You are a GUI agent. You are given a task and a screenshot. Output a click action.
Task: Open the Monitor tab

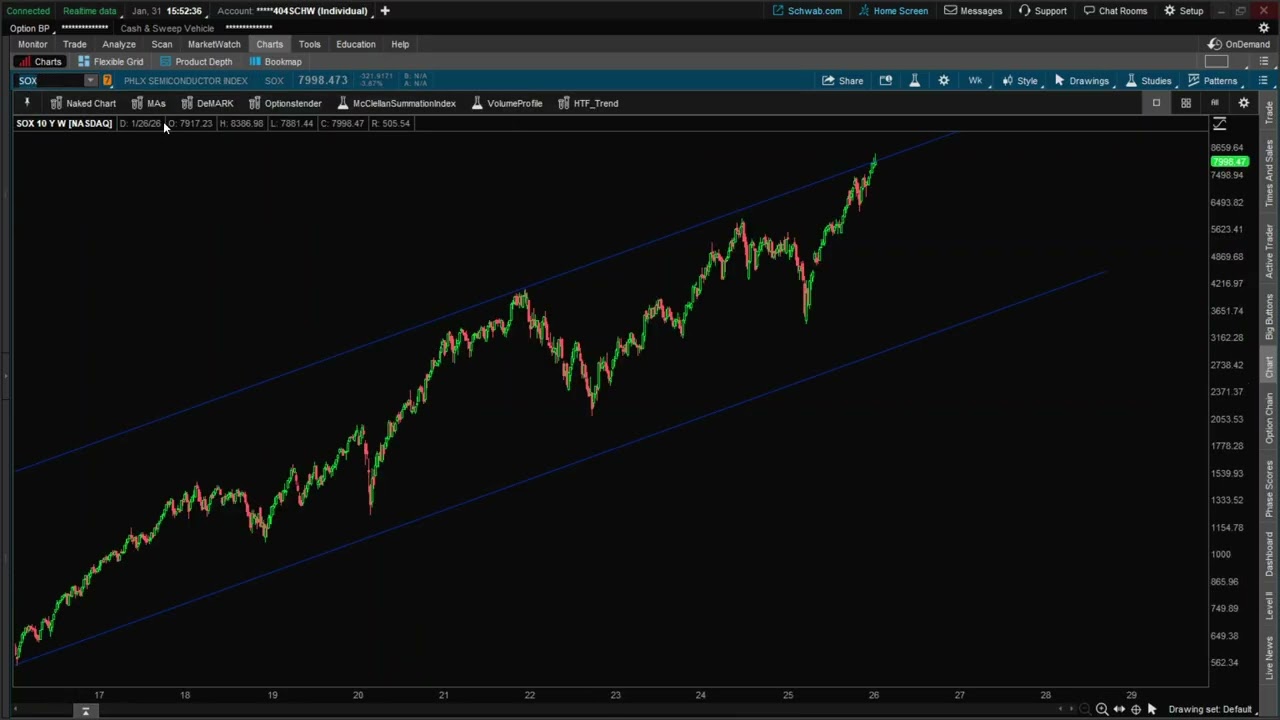(32, 44)
